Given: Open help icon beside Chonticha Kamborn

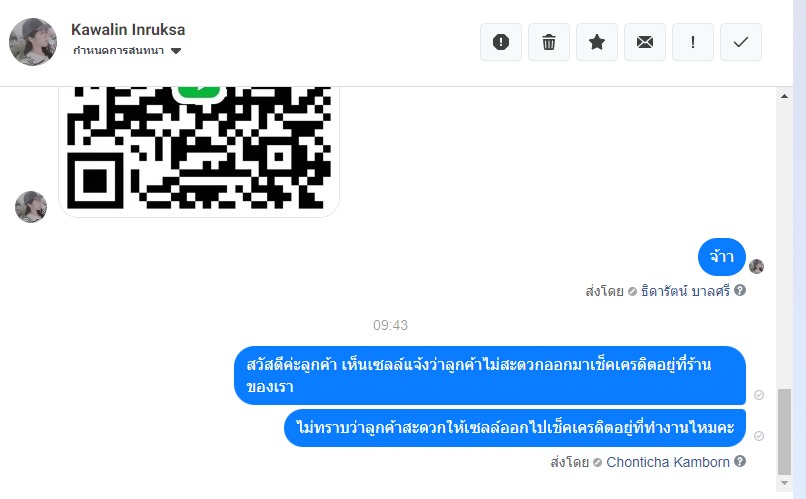Looking at the screenshot, I should 740,461.
